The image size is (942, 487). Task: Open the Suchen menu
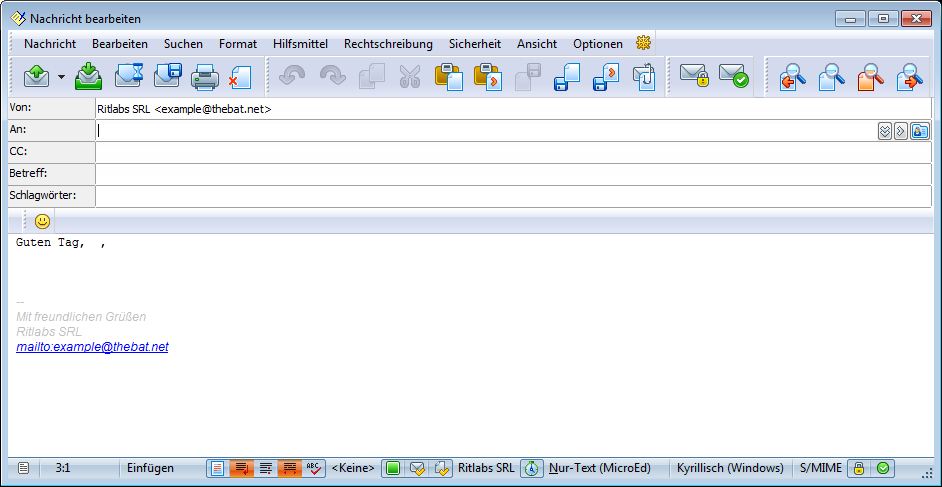[183, 44]
